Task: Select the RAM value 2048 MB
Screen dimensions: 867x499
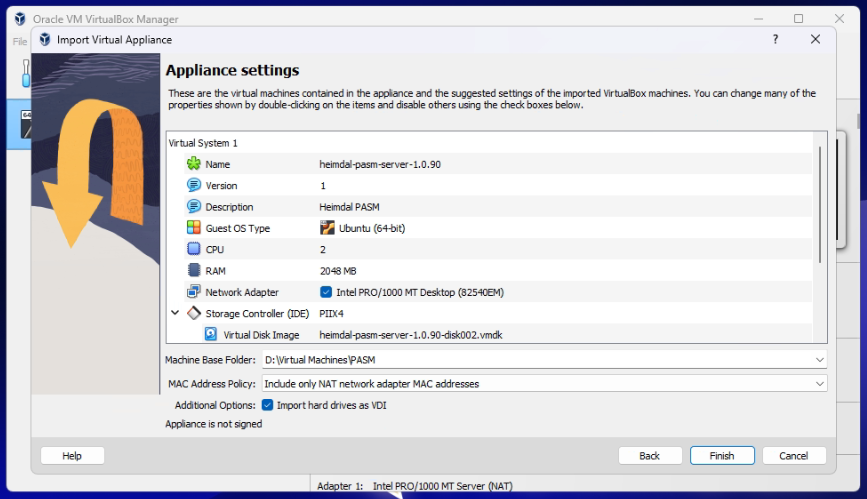Action: (x=338, y=271)
